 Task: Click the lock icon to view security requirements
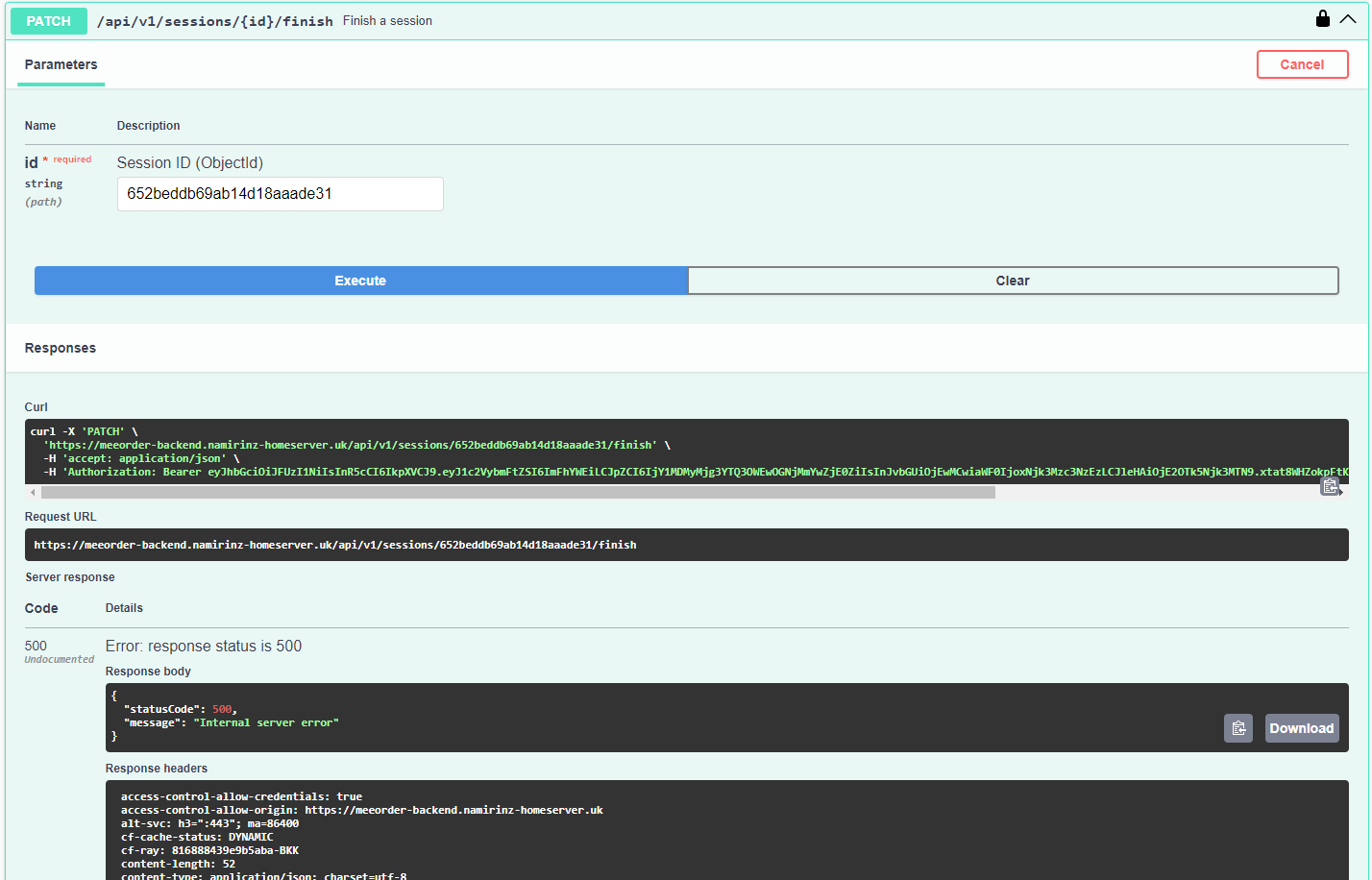[x=1323, y=18]
